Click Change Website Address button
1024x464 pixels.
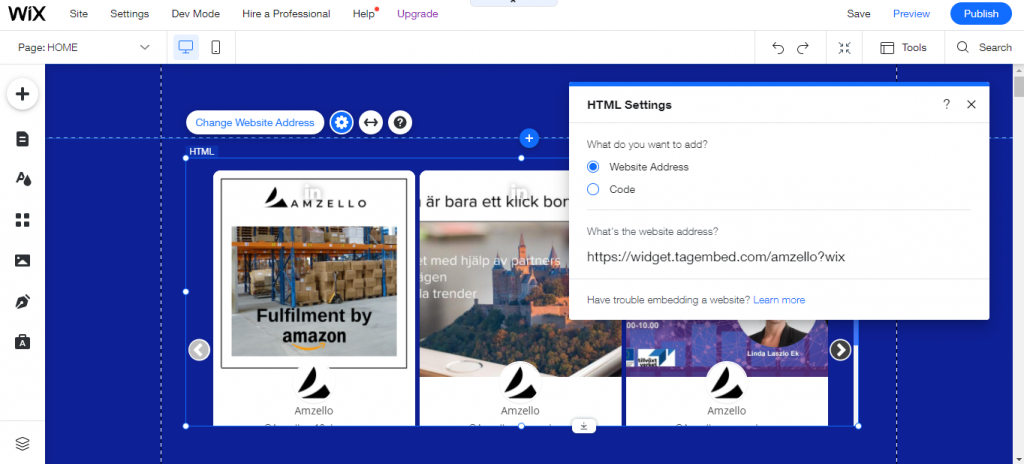point(255,122)
